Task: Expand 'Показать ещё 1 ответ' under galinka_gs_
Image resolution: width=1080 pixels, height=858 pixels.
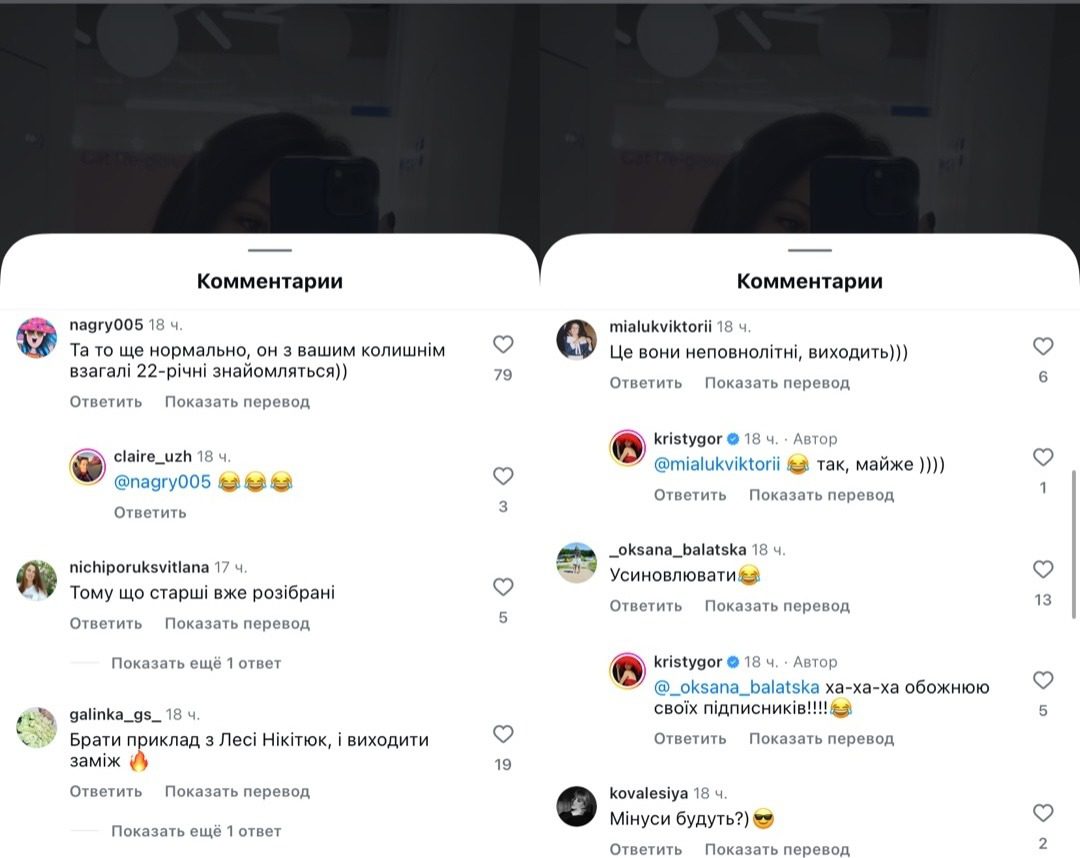Action: [196, 831]
